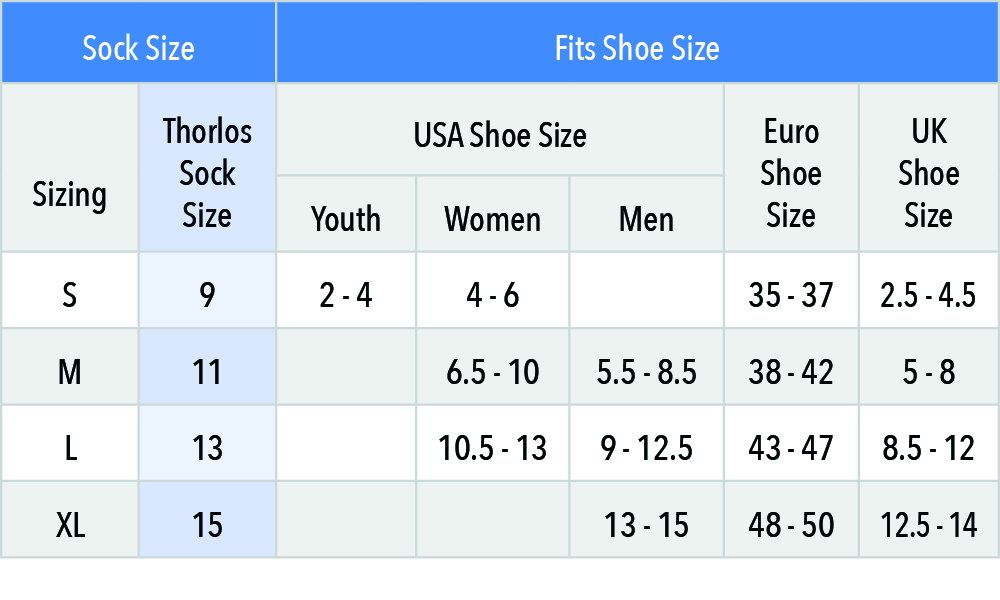
Task: Select the XL sizing row label
Action: (x=70, y=520)
